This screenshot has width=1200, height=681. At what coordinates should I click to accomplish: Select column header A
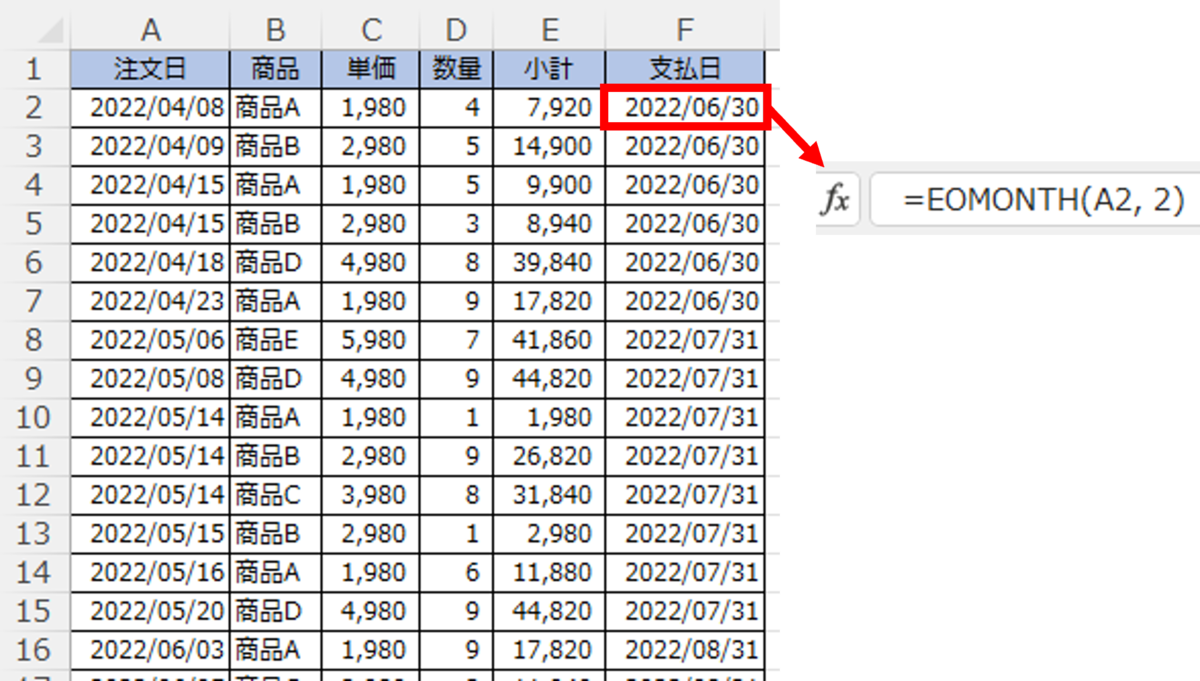pos(151,29)
